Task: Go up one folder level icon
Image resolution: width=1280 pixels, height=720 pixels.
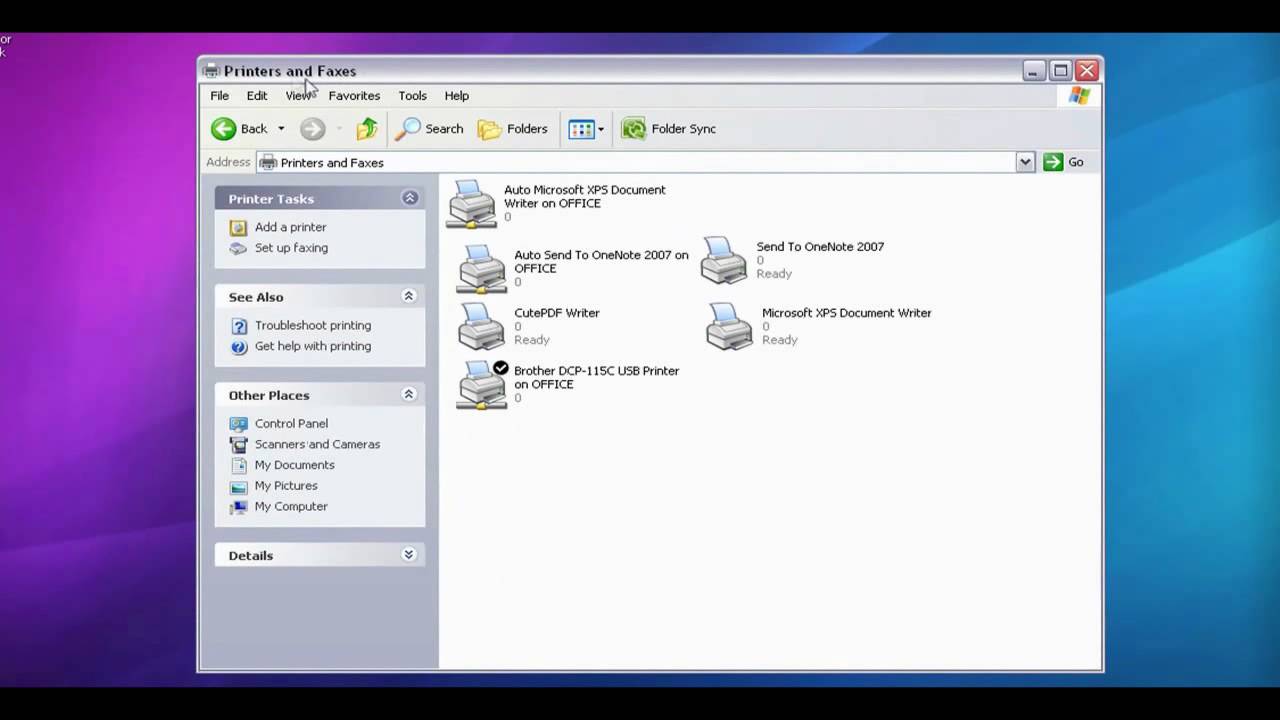Action: tap(367, 128)
